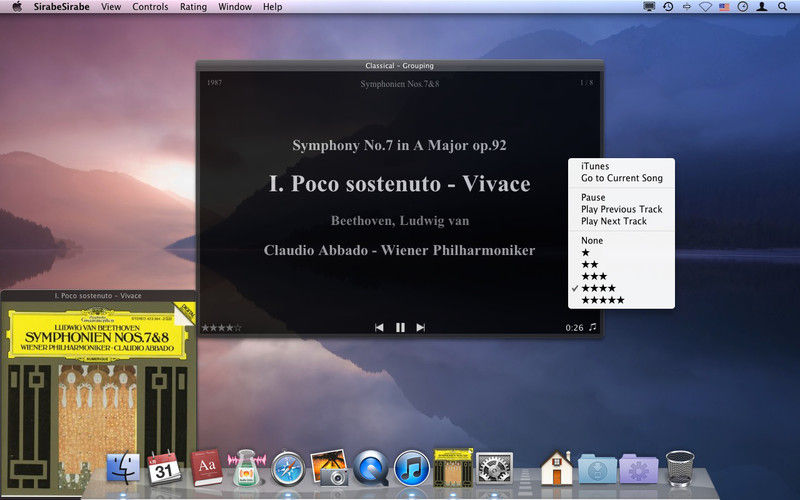Open the Controls menu
The image size is (800, 500).
[150, 7]
